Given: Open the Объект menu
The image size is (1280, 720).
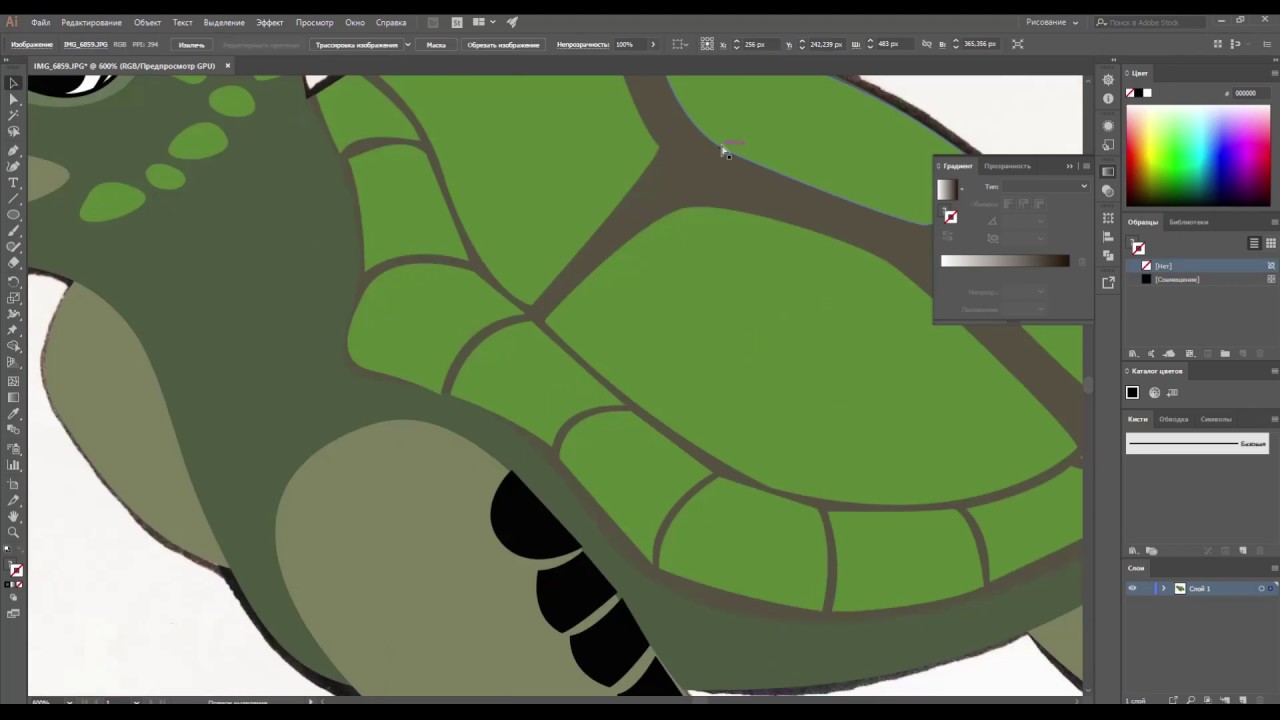Looking at the screenshot, I should pos(147,22).
